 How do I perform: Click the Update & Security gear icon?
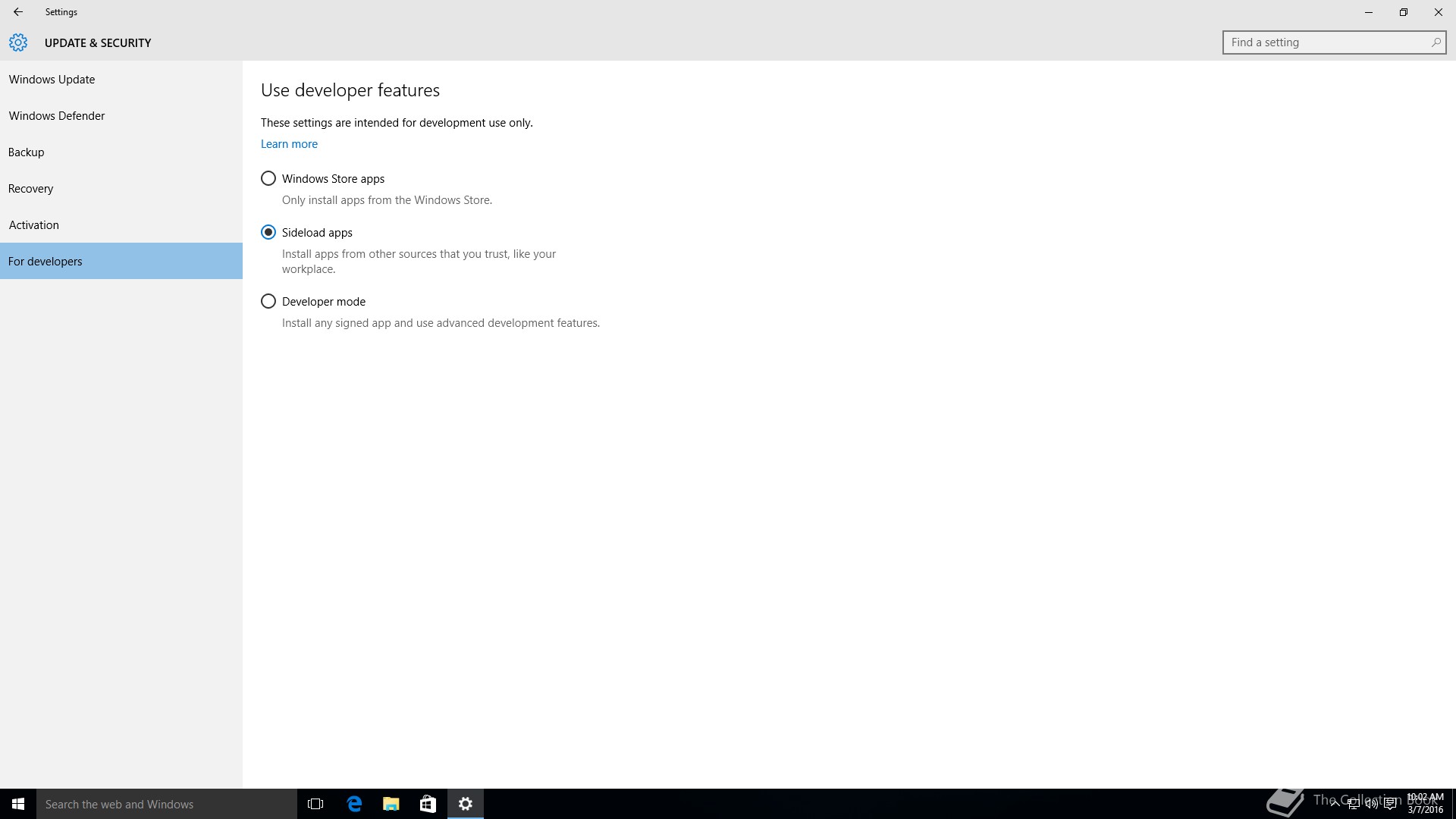(x=18, y=42)
